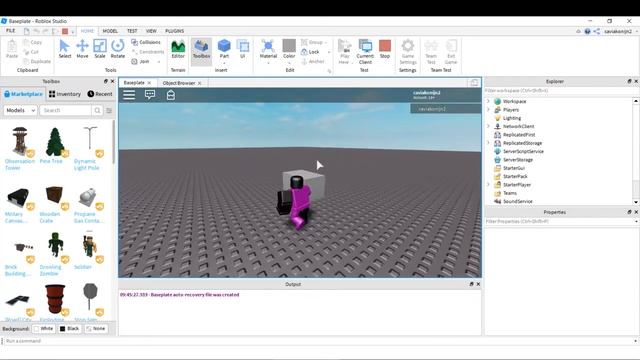Click the Run a command bar
640x360 pixels.
pos(318,341)
